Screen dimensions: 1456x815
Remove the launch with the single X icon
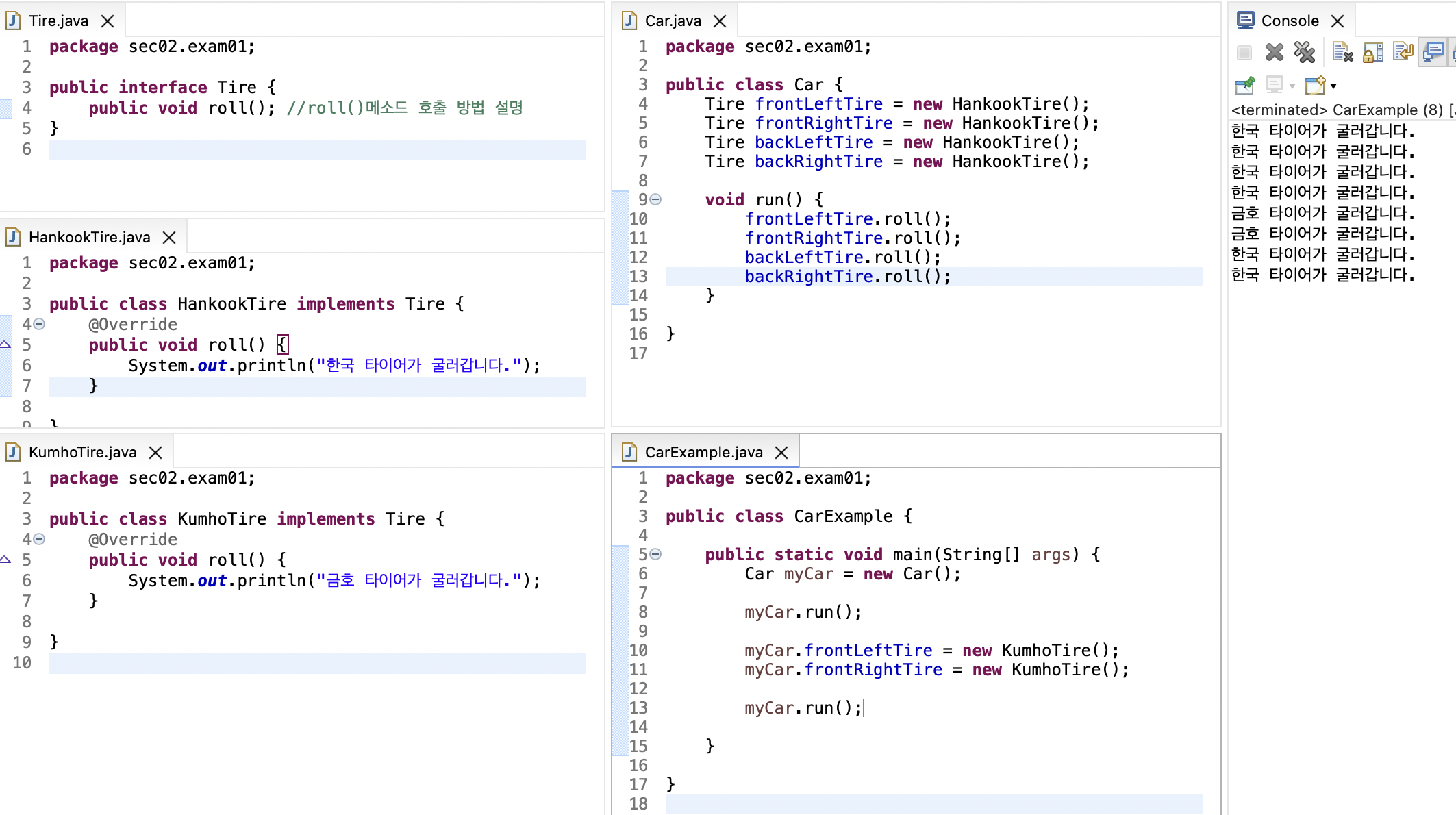click(1275, 52)
